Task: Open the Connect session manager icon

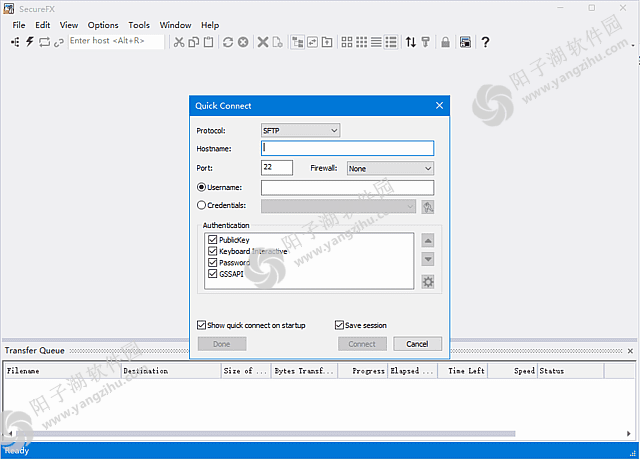Action: click(x=15, y=42)
